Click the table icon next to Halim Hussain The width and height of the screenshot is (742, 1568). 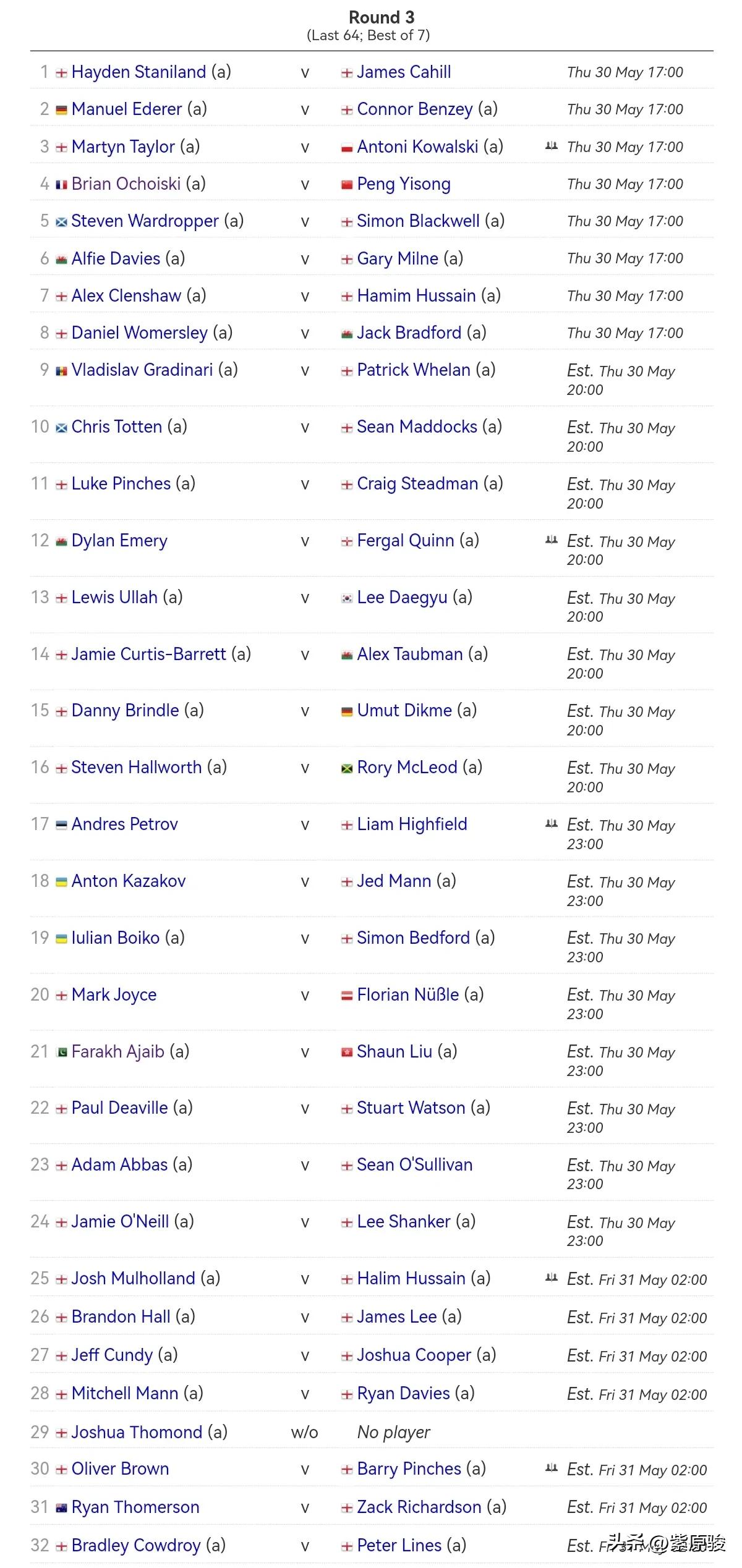(552, 1278)
